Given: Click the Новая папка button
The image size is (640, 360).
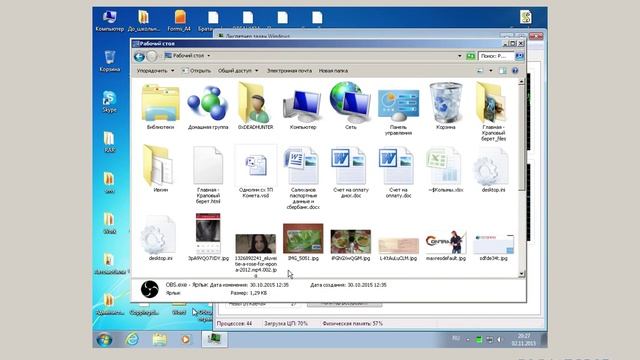Looking at the screenshot, I should [x=333, y=71].
